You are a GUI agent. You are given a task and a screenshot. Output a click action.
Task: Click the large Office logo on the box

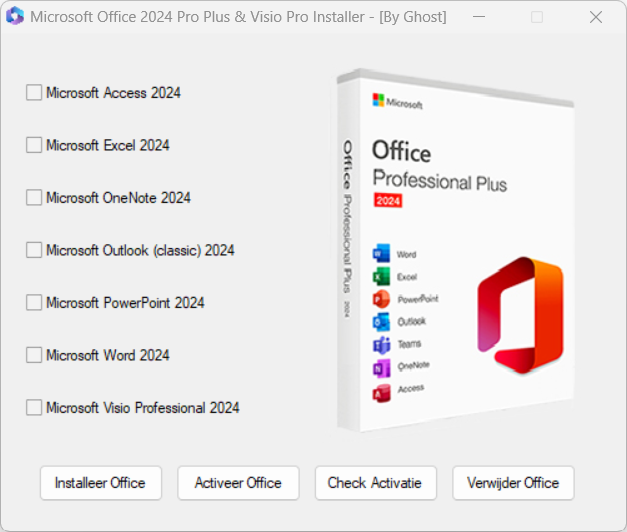coord(521,316)
